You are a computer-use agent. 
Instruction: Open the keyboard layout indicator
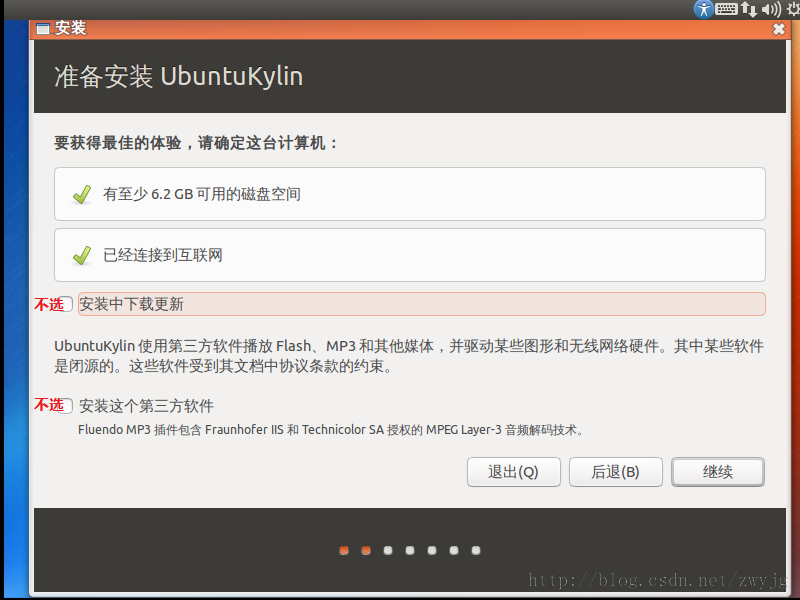pos(726,9)
